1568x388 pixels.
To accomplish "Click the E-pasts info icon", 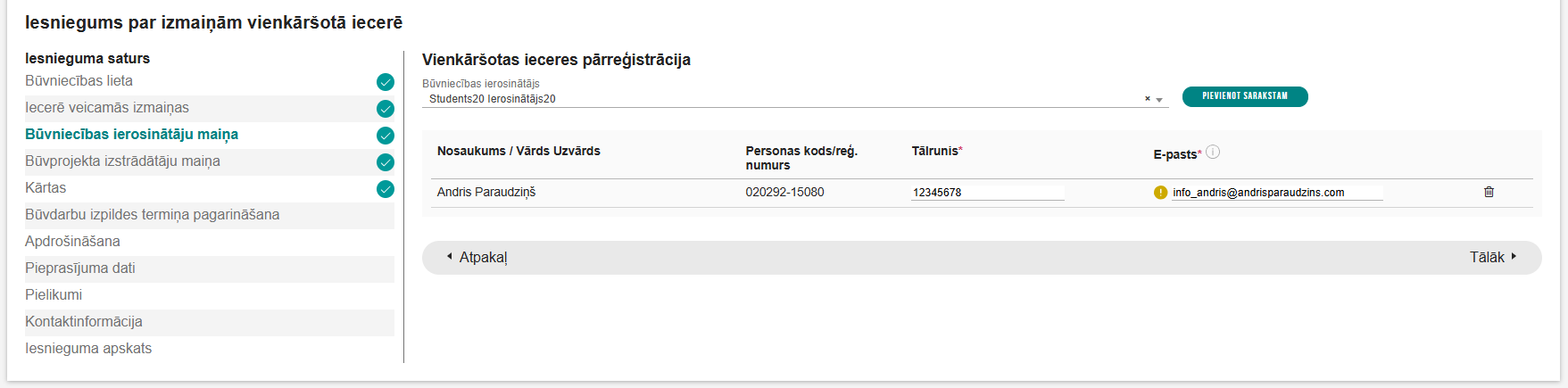I will pos(1213,152).
